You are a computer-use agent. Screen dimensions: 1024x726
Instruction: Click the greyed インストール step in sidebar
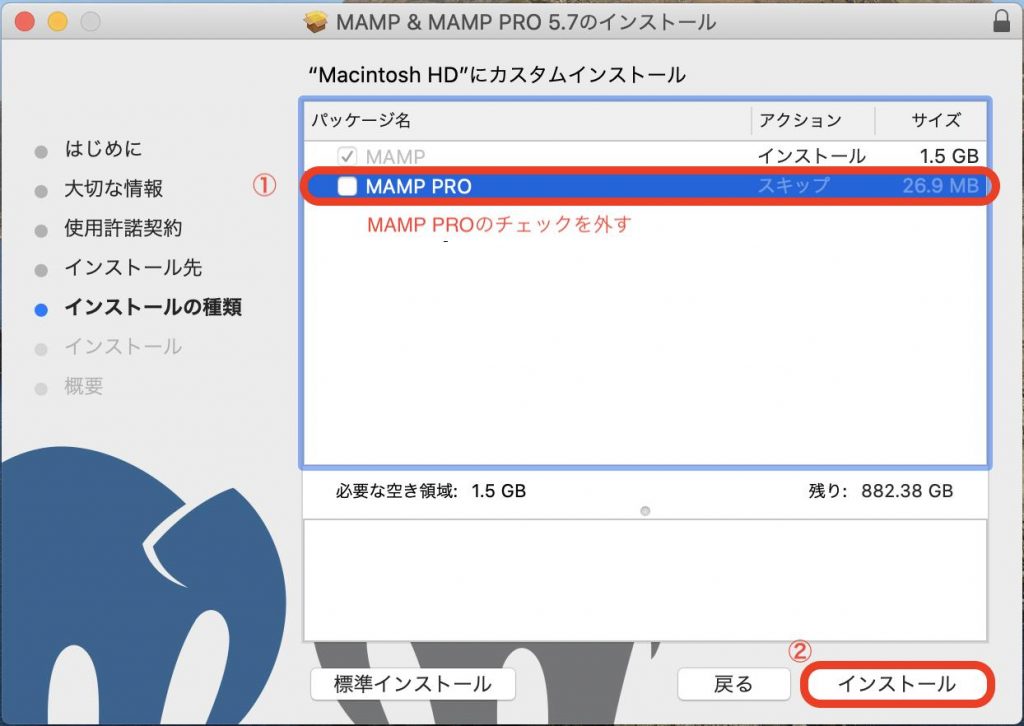(123, 347)
